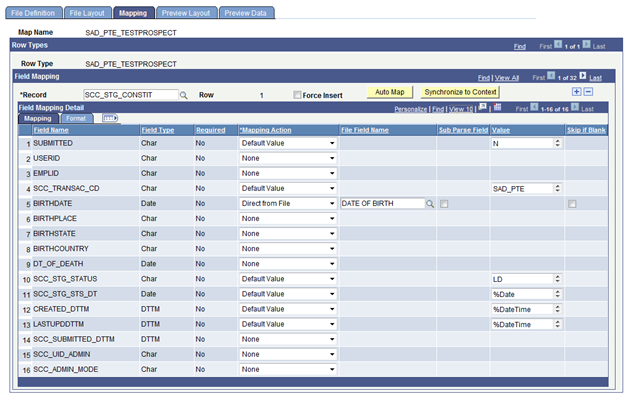The width and height of the screenshot is (628, 396).
Task: Switch to the Preview Data tab
Action: [246, 13]
